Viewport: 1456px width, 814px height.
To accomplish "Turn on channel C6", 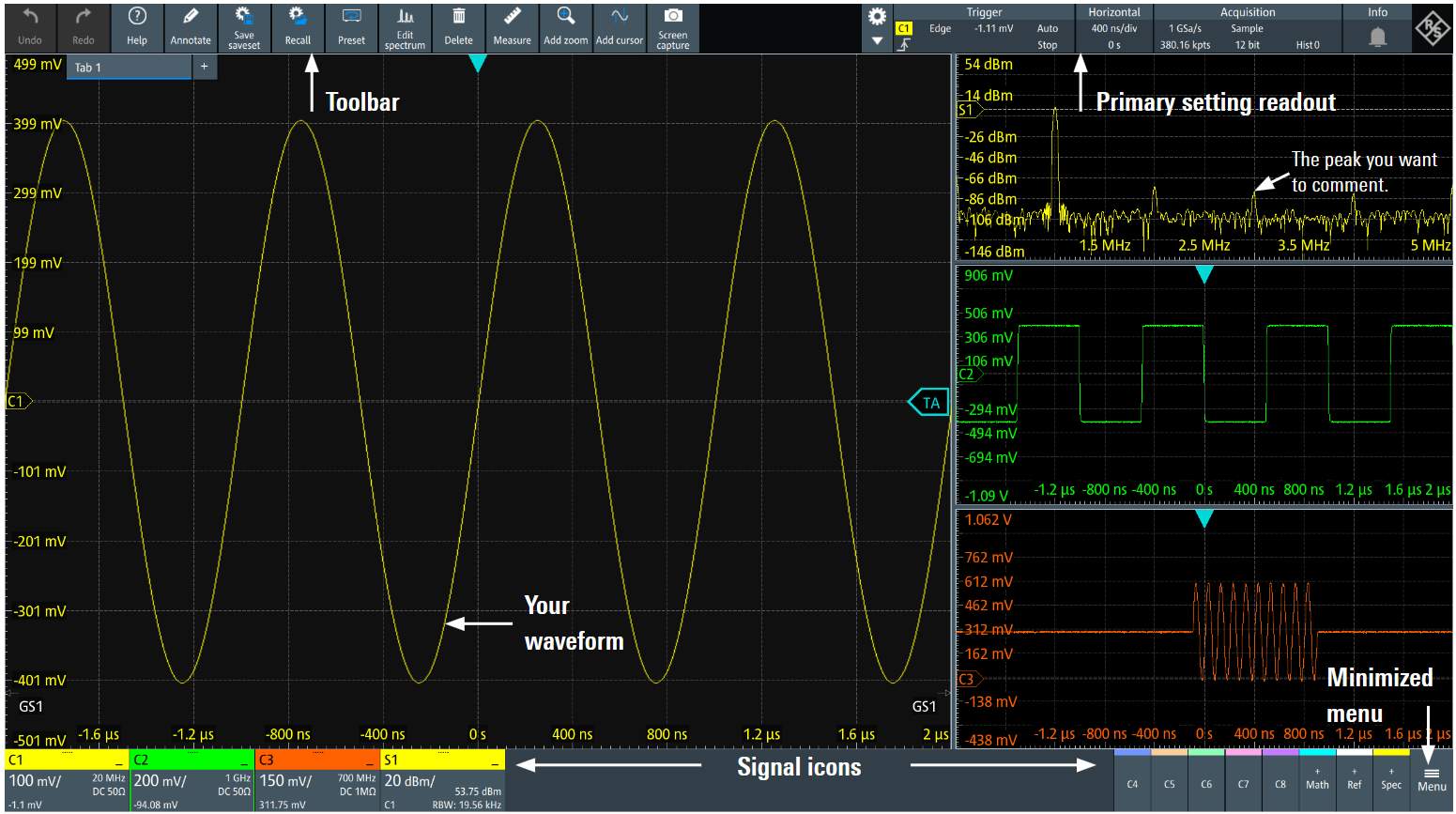I will [x=1206, y=779].
